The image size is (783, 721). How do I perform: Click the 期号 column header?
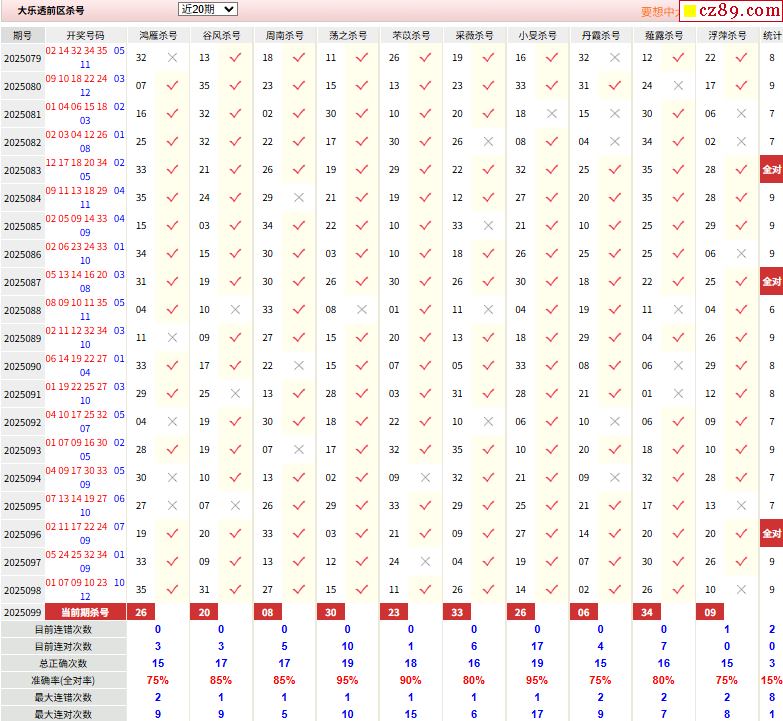point(22,35)
